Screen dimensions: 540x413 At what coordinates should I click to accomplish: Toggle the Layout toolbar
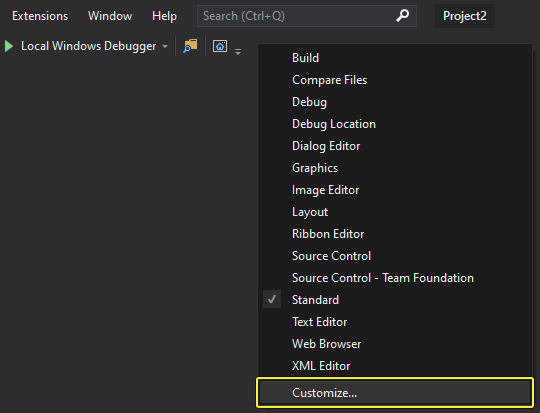tap(395, 212)
